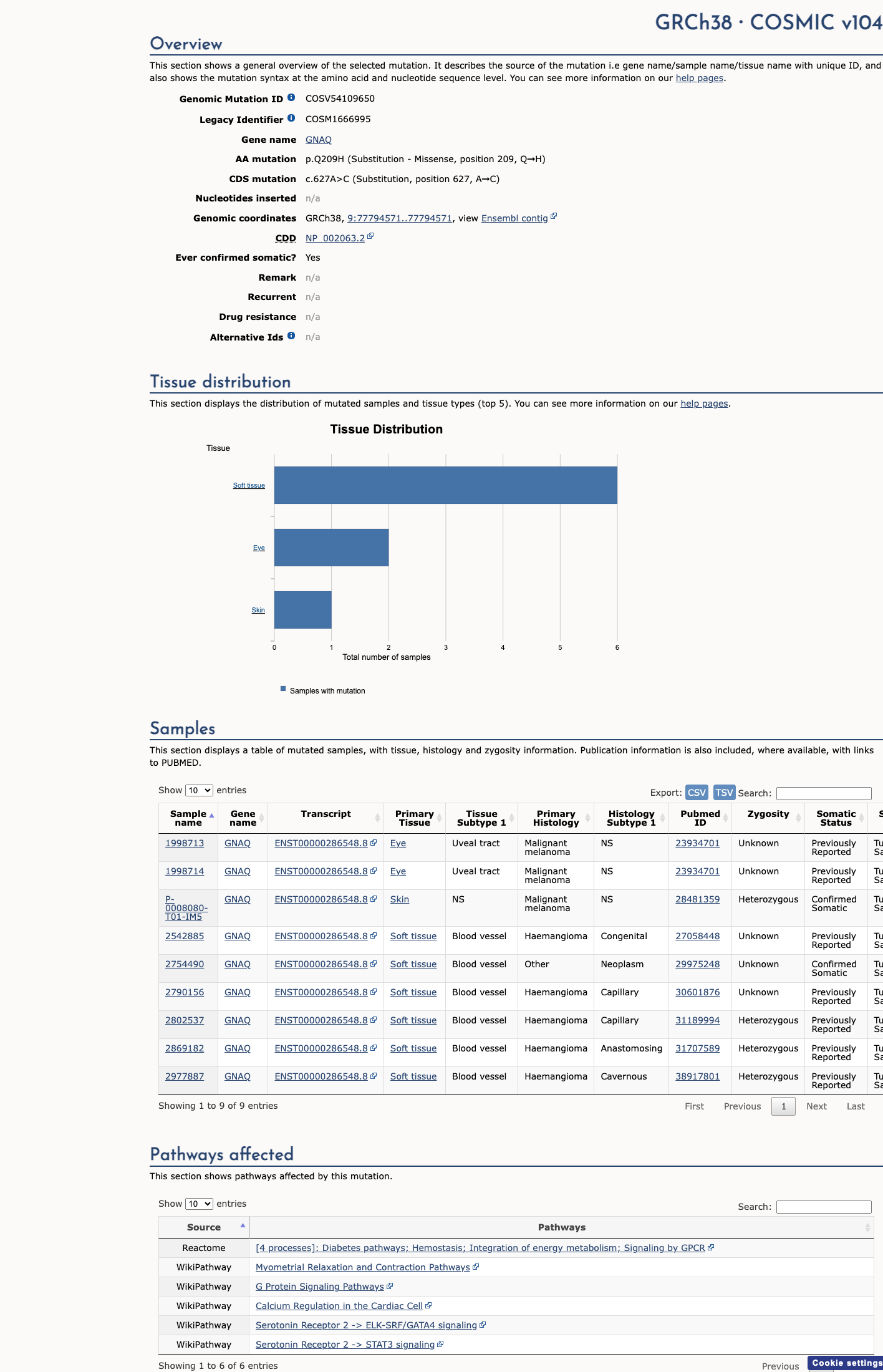
Task: Select the text 'COSM1666995'
Action: (338, 119)
